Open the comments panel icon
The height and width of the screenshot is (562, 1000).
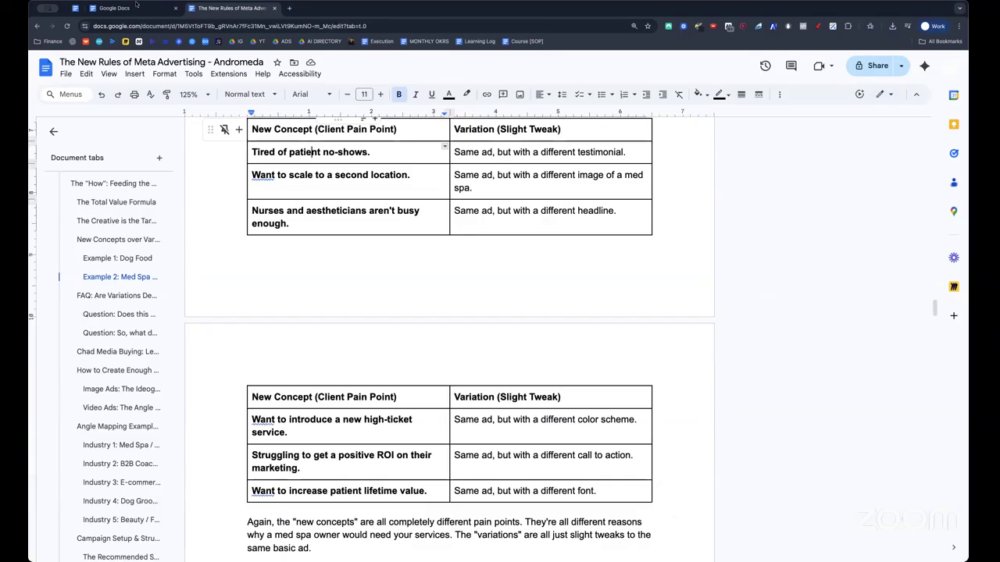[791, 66]
